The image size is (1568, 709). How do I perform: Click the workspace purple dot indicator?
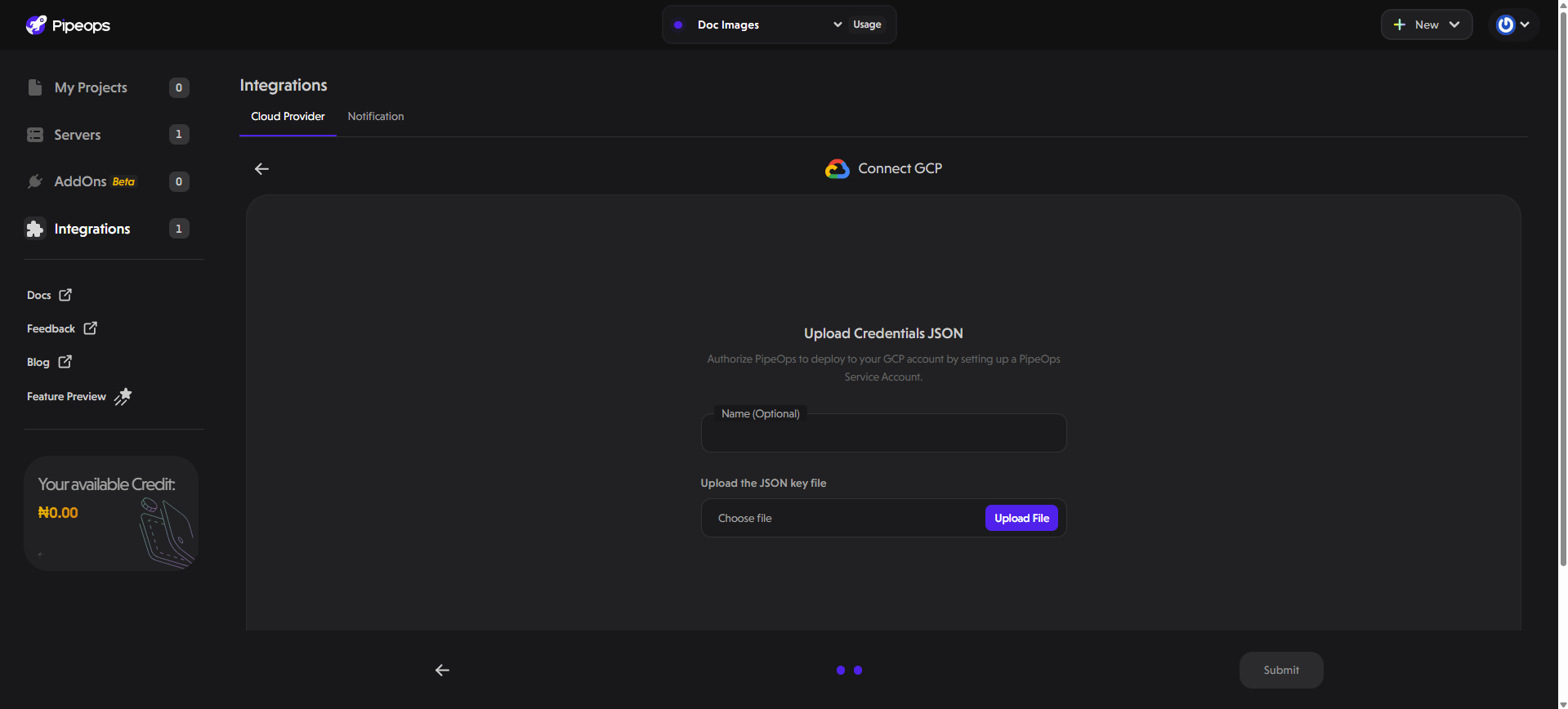coord(678,25)
